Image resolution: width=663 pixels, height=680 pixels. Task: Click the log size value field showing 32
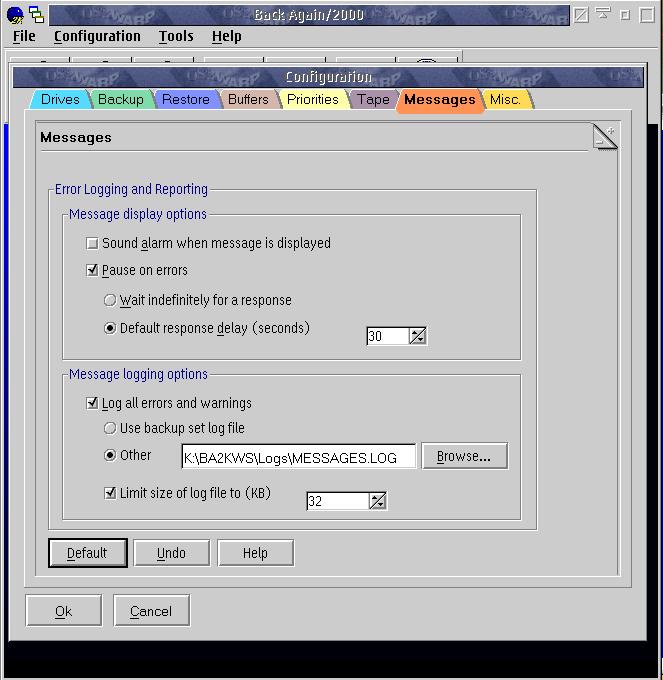point(338,501)
